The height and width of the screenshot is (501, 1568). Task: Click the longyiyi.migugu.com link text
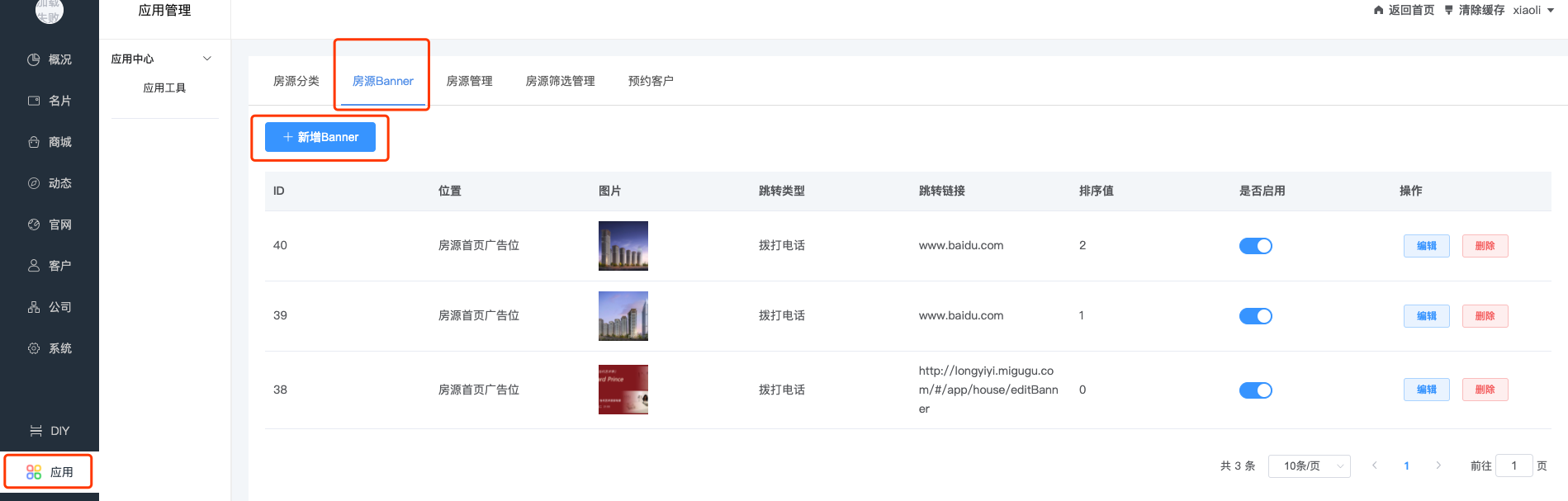(x=988, y=390)
